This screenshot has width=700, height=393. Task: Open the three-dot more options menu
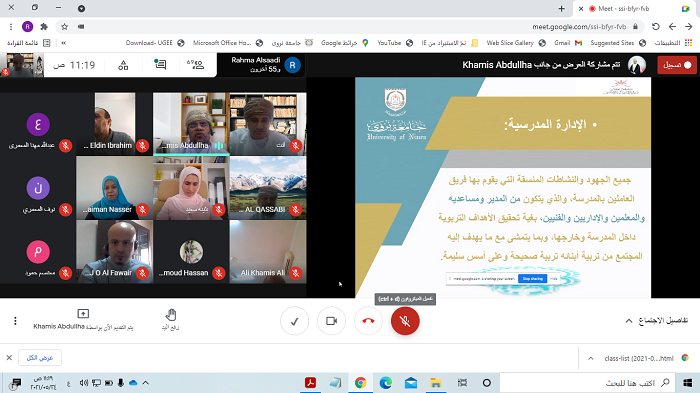[15, 321]
